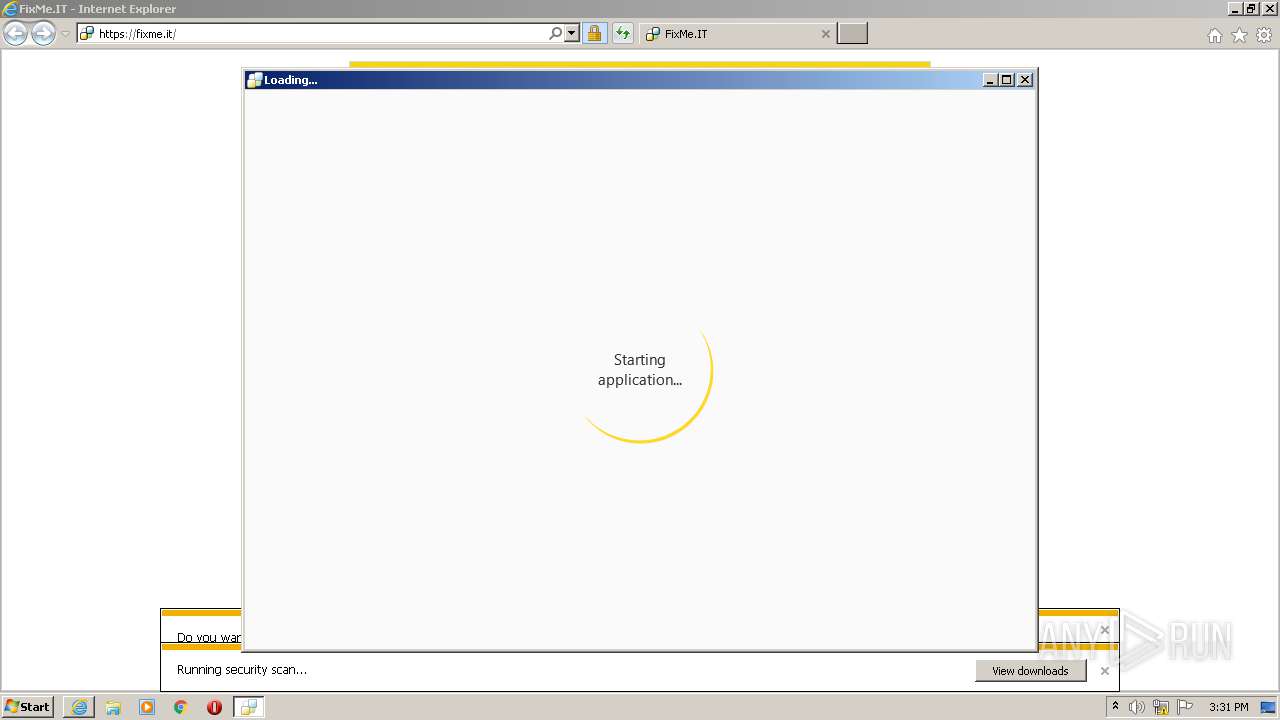This screenshot has height=720, width=1280.
Task: Launch Opera from taskbar
Action: [214, 707]
